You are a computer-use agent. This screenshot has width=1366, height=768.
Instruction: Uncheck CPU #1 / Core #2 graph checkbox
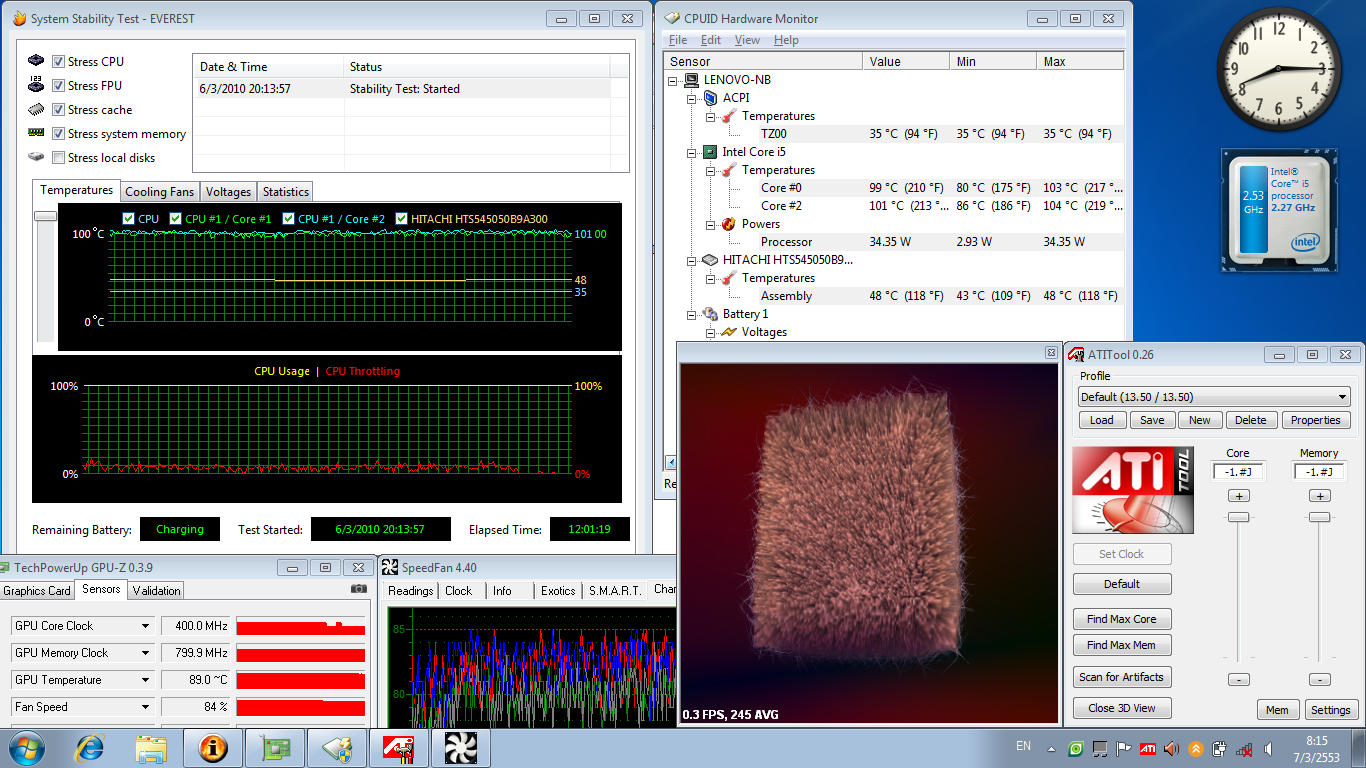point(288,219)
